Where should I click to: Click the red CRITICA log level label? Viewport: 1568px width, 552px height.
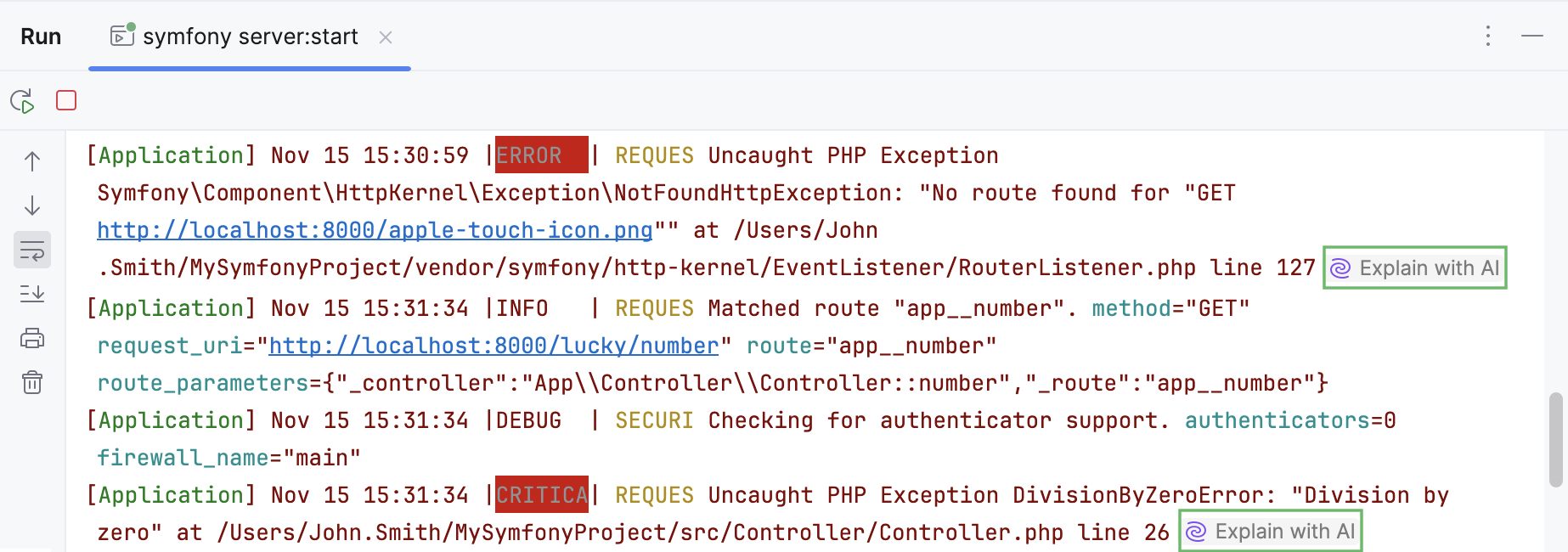coord(542,495)
